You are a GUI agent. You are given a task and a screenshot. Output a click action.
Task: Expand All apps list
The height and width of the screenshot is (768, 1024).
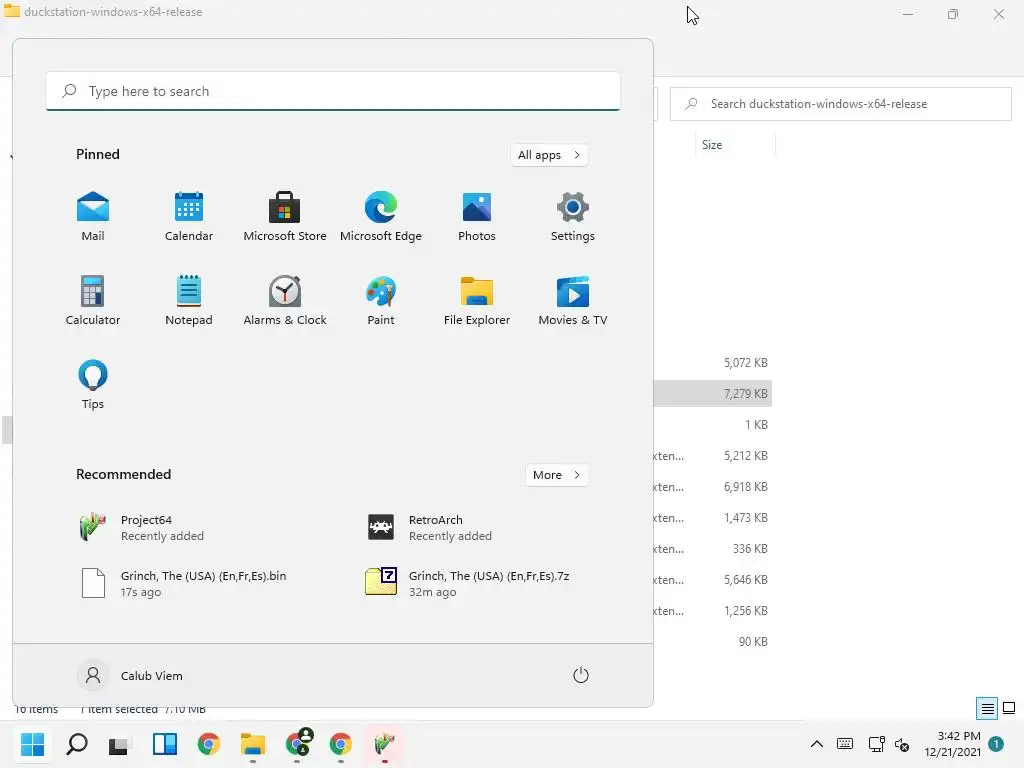pyautogui.click(x=549, y=155)
